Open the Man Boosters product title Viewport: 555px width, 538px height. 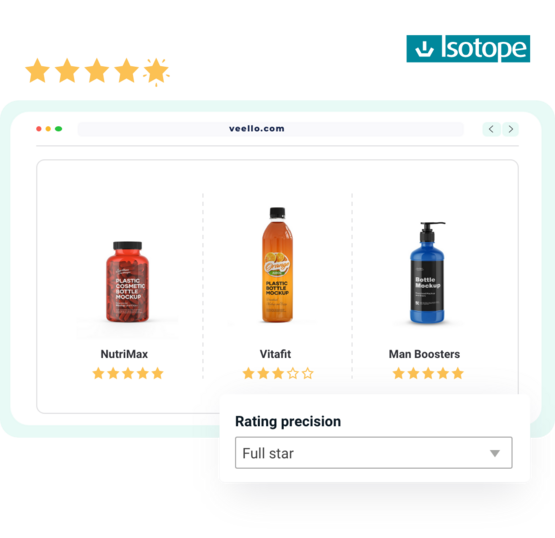(x=424, y=354)
